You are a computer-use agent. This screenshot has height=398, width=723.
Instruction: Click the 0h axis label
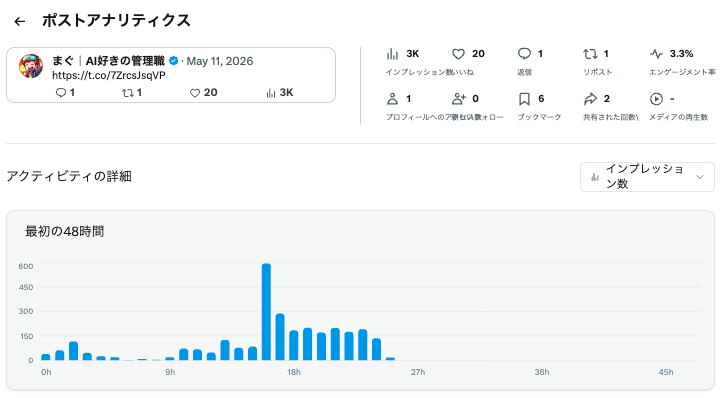(46, 372)
